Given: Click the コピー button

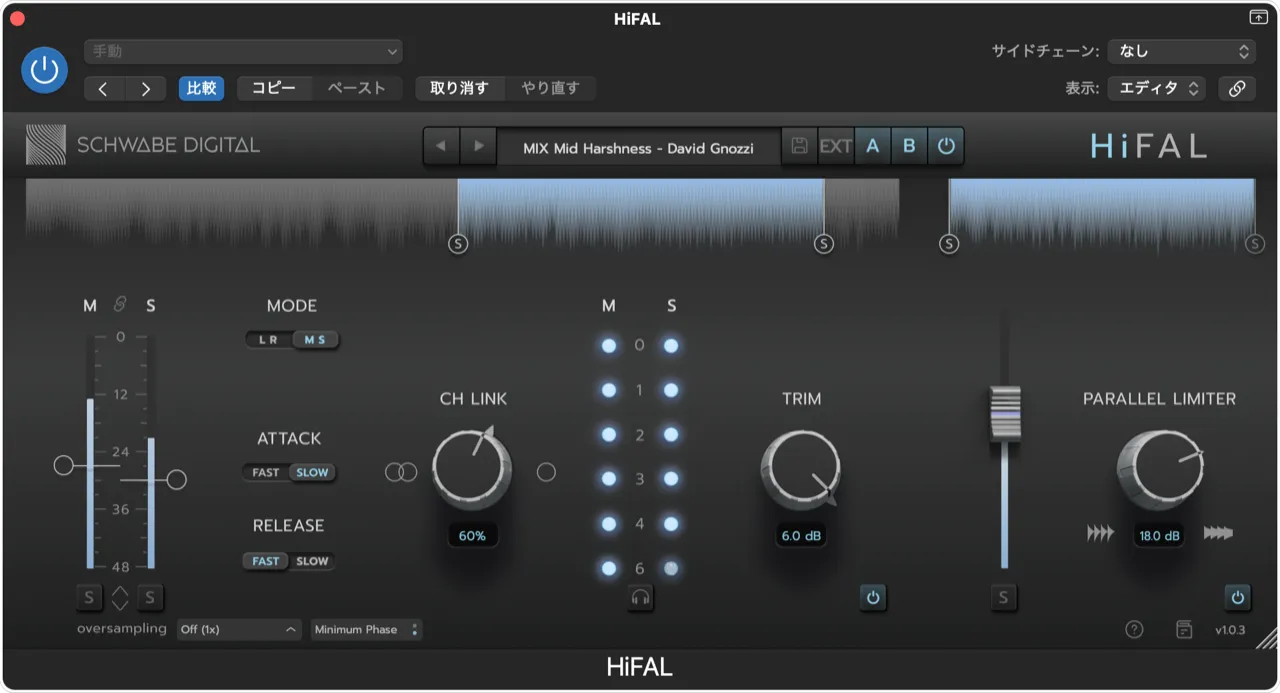Looking at the screenshot, I should pyautogui.click(x=274, y=88).
